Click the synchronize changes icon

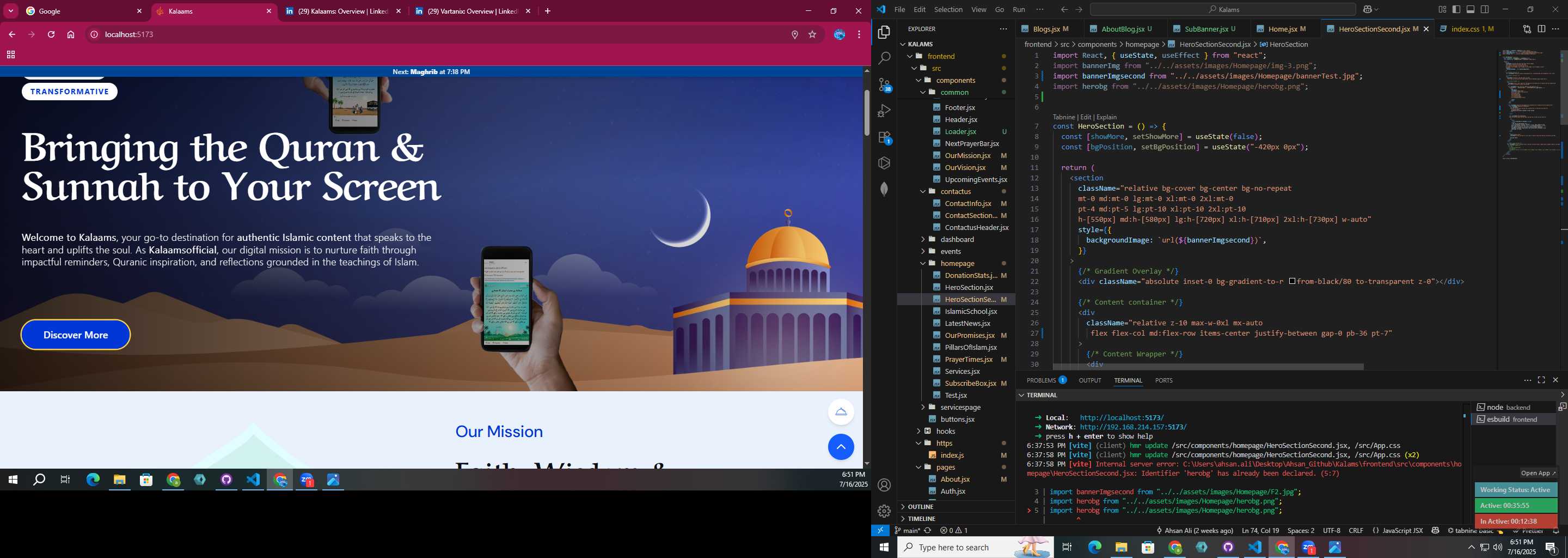click(x=928, y=531)
